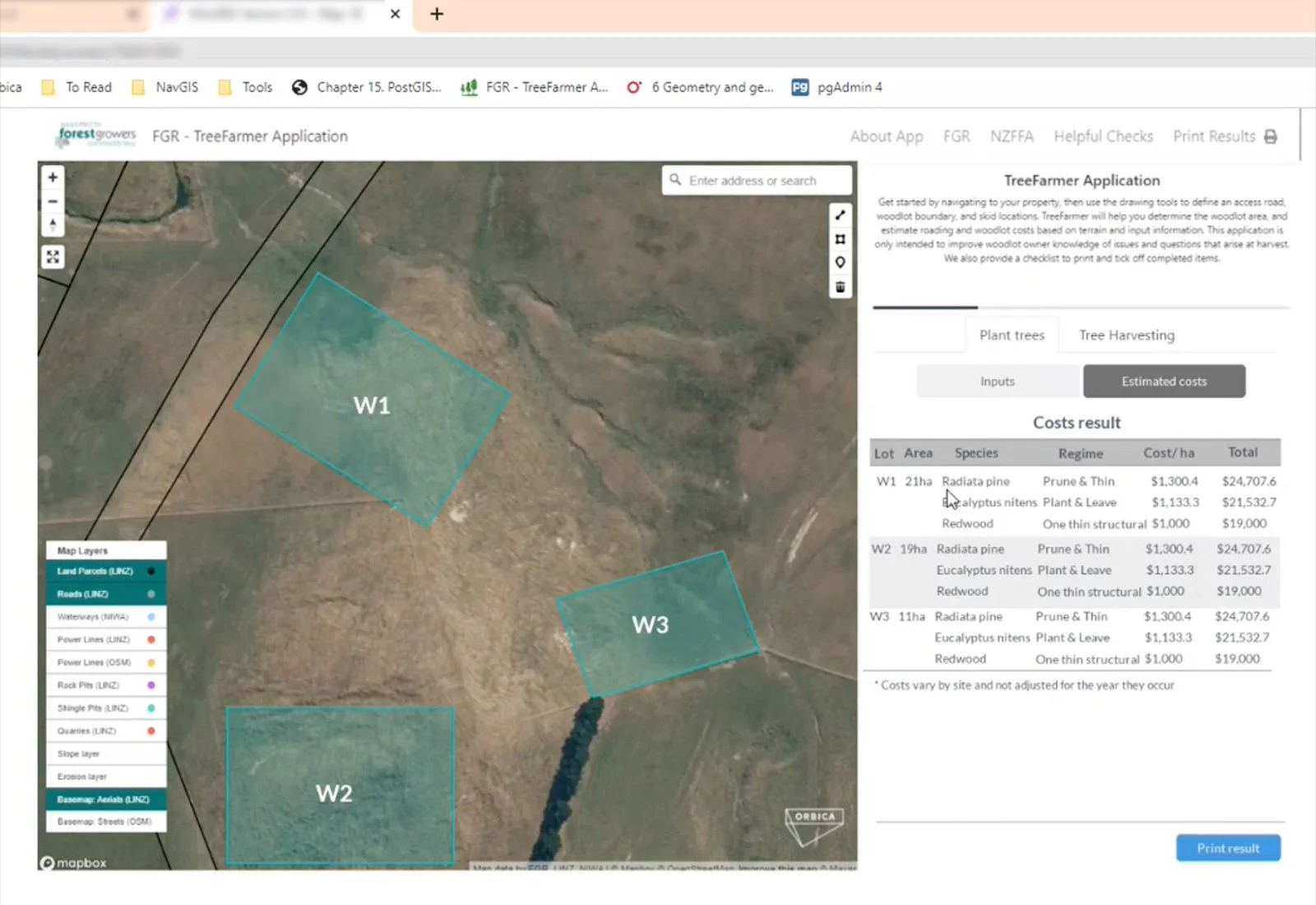1316x905 pixels.
Task: Open the About App menu item
Action: point(887,137)
